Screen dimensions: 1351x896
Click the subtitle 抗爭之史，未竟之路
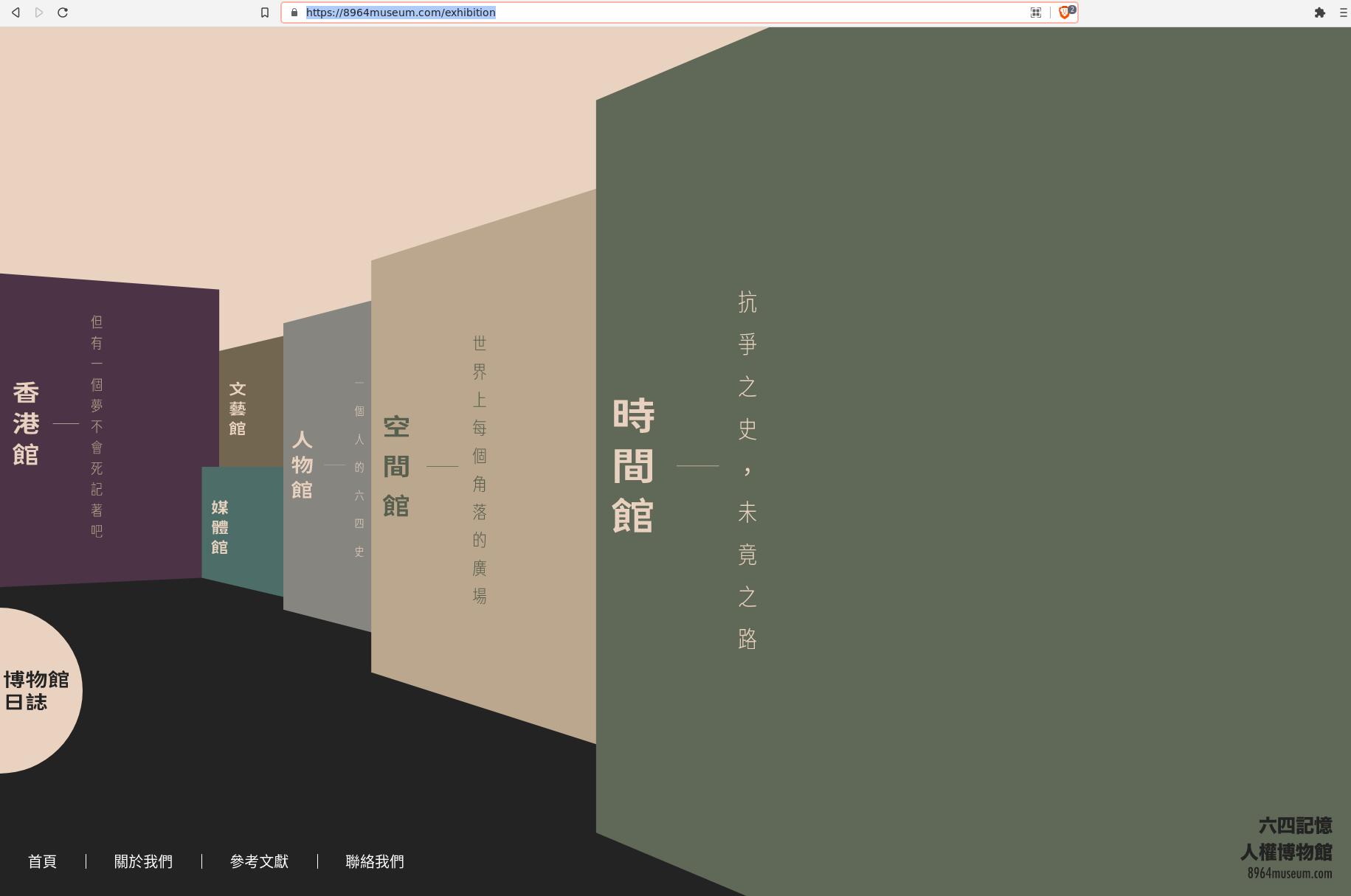747,470
